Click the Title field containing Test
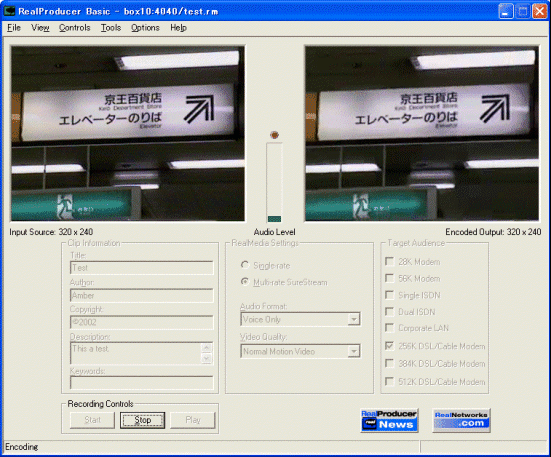This screenshot has width=551, height=457. tap(142, 268)
